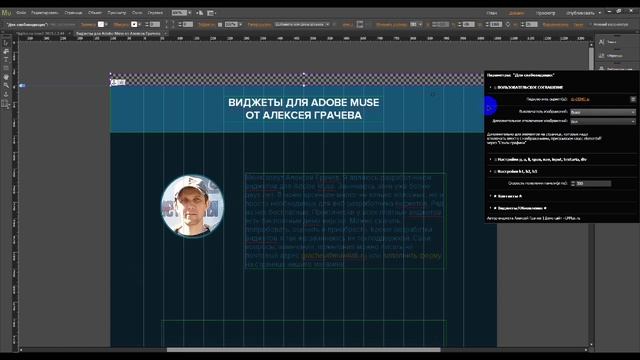Click the stroke weight input field
This screenshot has width=640, height=360.
pos(155,24)
